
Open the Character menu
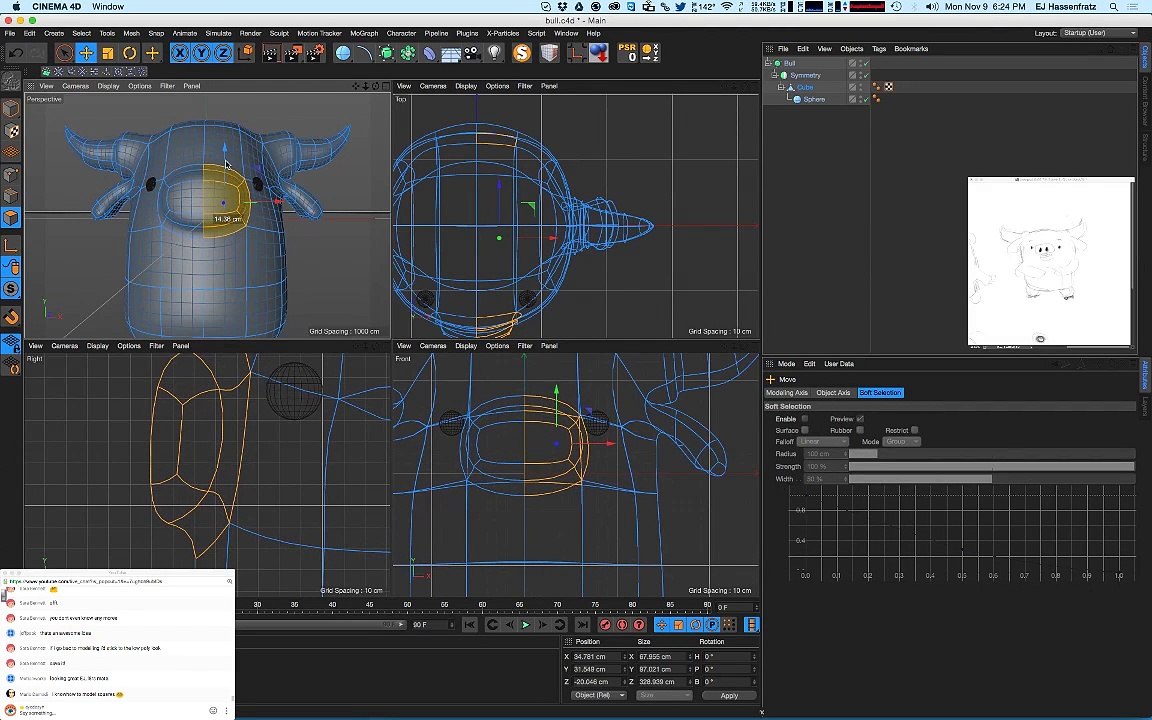tap(401, 33)
